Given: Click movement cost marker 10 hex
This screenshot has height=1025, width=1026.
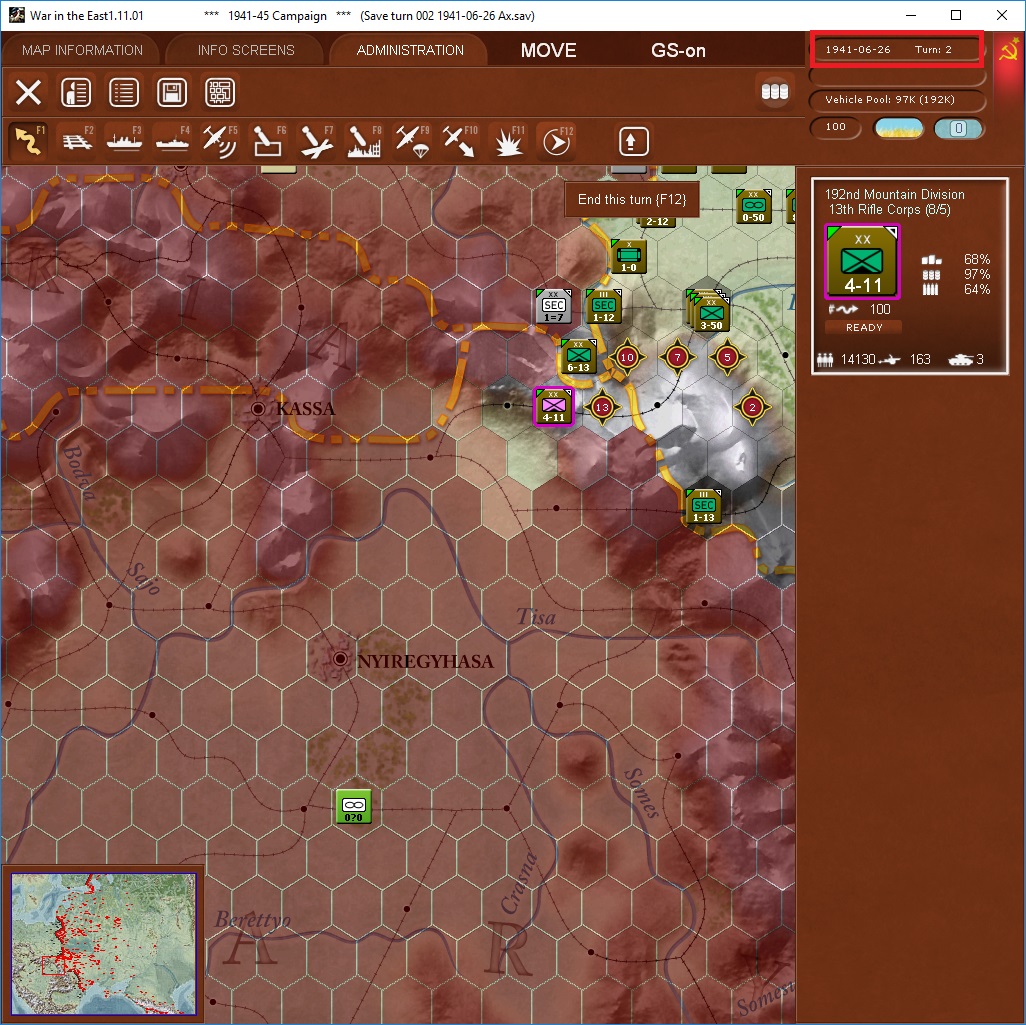Looking at the screenshot, I should pos(627,357).
